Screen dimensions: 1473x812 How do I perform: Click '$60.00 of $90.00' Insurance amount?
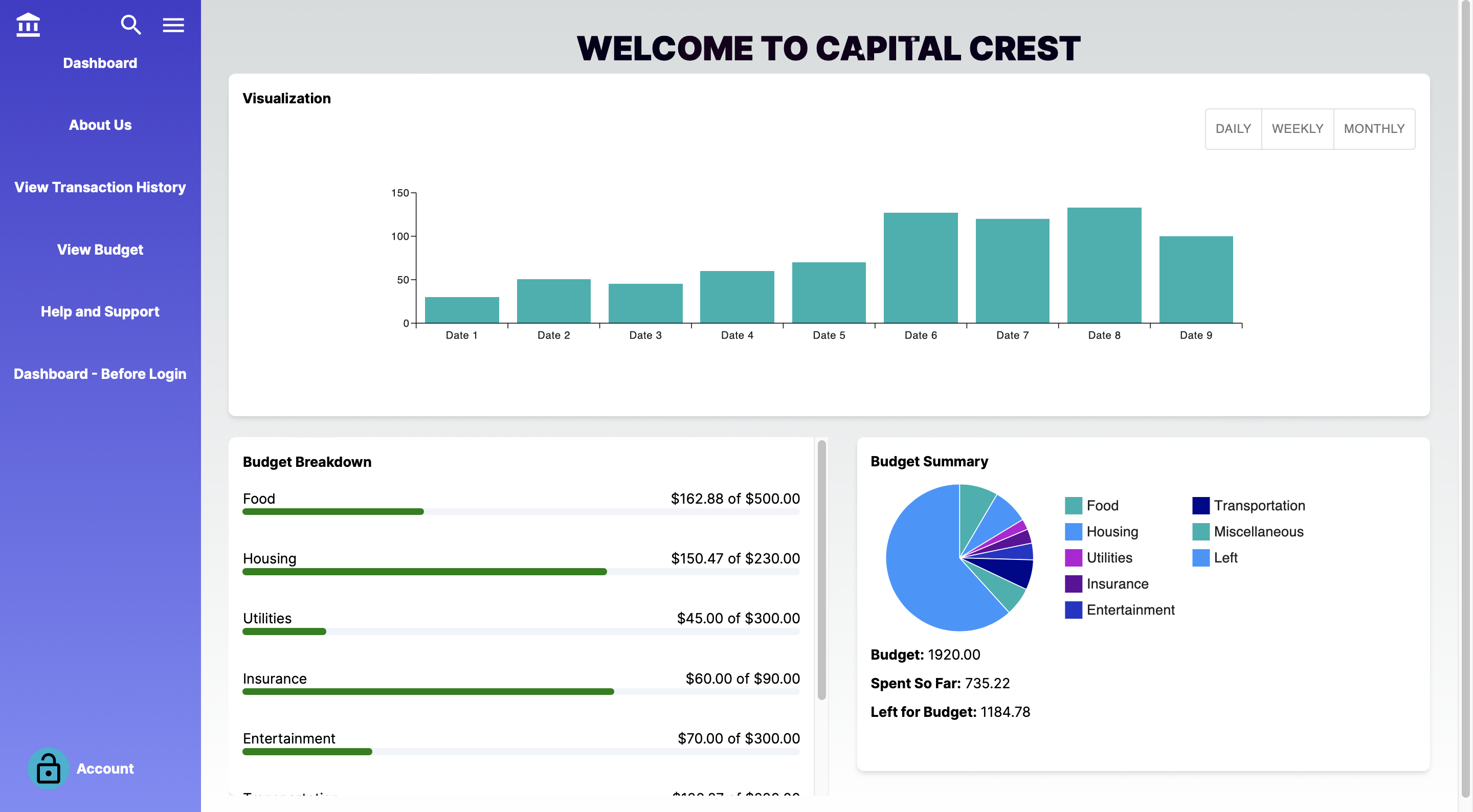743,678
